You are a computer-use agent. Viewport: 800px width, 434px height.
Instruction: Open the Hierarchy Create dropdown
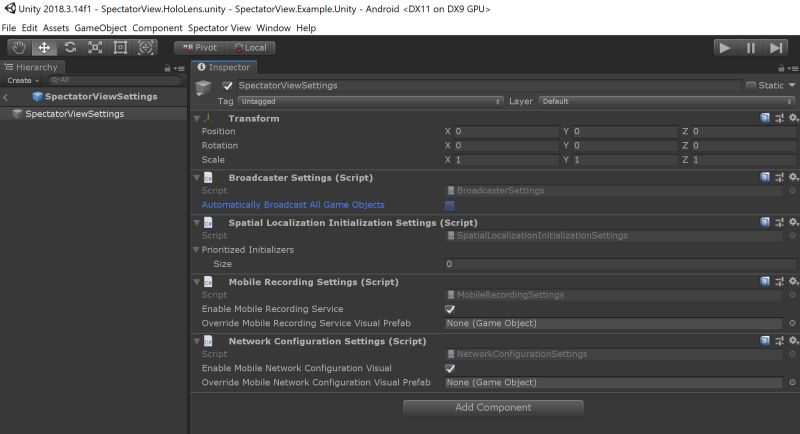pyautogui.click(x=23, y=81)
